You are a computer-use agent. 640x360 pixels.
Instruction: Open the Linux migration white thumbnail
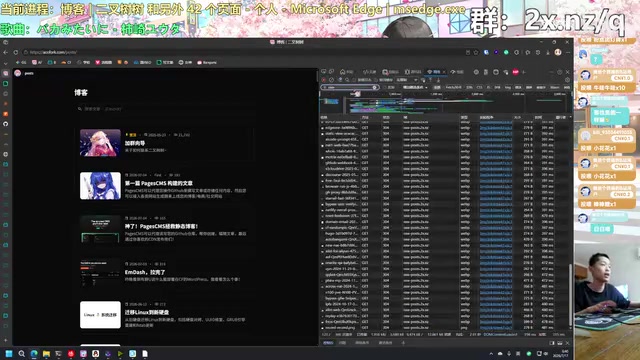[x=100, y=315]
